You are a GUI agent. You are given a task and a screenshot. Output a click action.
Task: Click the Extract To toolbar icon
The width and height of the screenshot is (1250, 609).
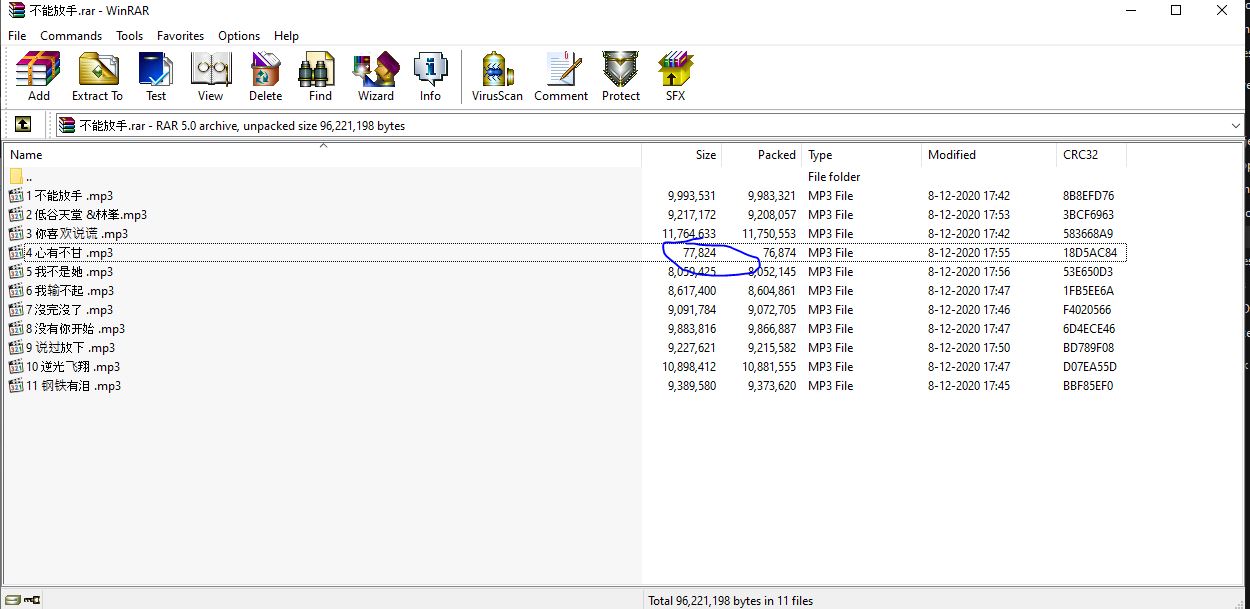[x=97, y=76]
